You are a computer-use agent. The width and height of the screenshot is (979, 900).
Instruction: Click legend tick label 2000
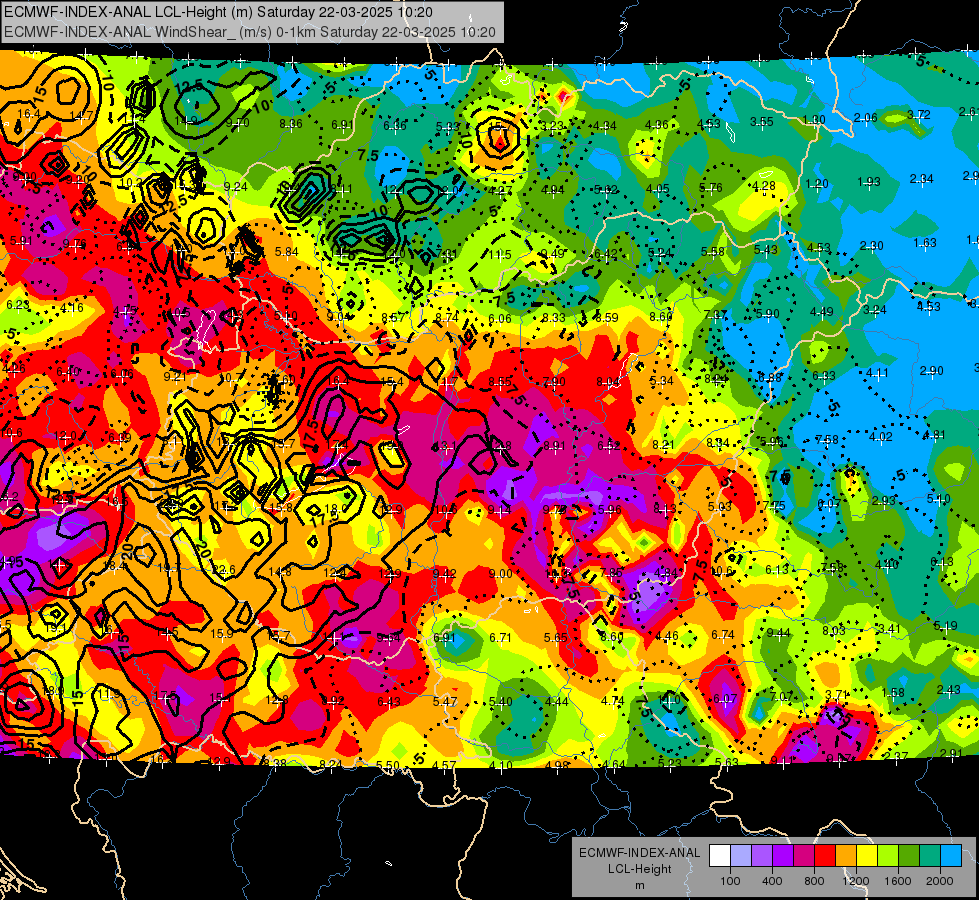pos(940,881)
